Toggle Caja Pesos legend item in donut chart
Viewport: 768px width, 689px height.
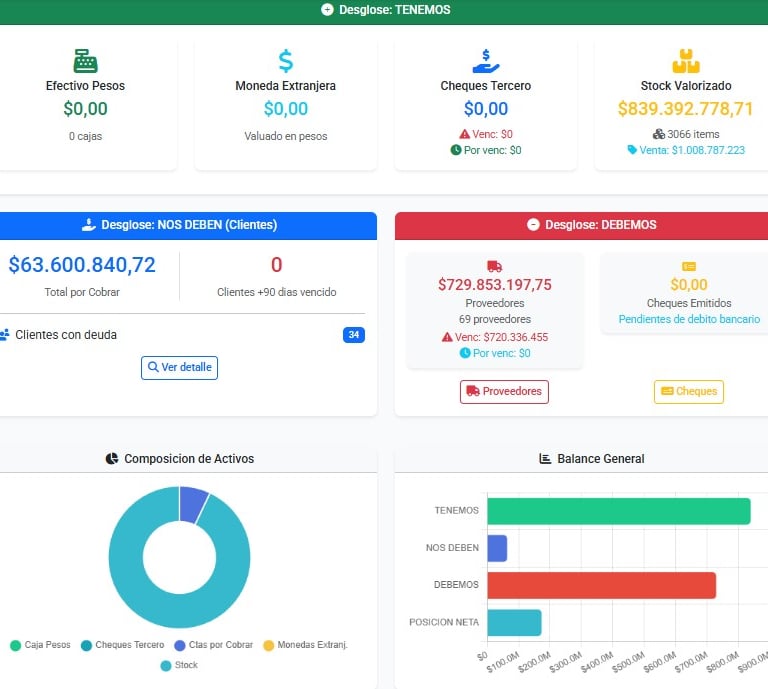coord(40,645)
